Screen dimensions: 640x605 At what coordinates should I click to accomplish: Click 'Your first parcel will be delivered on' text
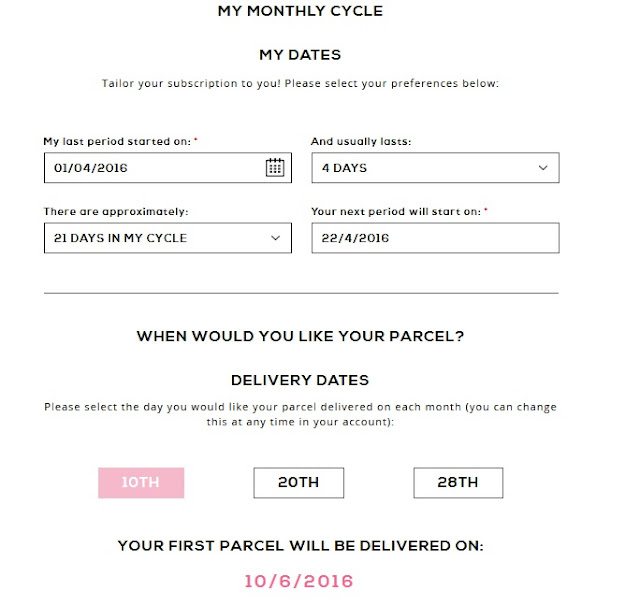pos(300,546)
